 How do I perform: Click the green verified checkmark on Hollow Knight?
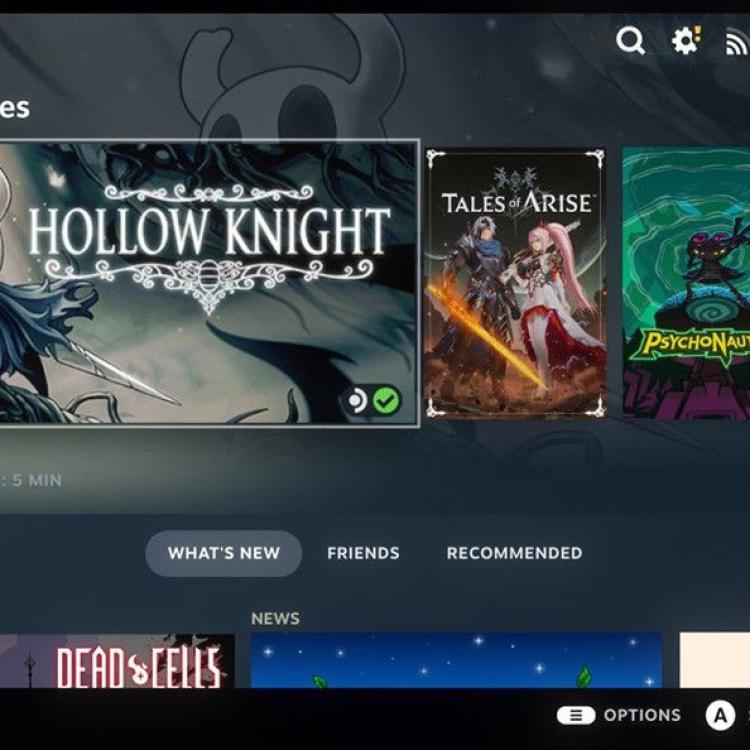(x=386, y=400)
